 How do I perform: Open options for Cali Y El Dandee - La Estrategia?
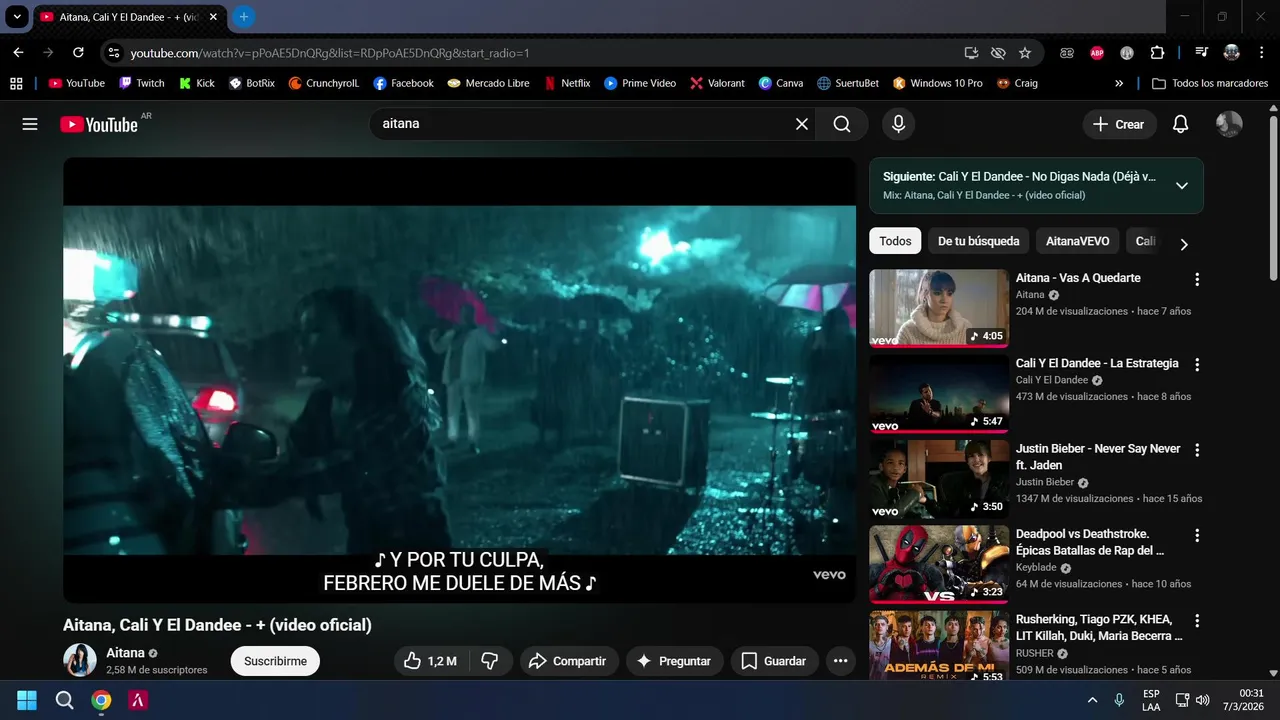coord(1197,365)
